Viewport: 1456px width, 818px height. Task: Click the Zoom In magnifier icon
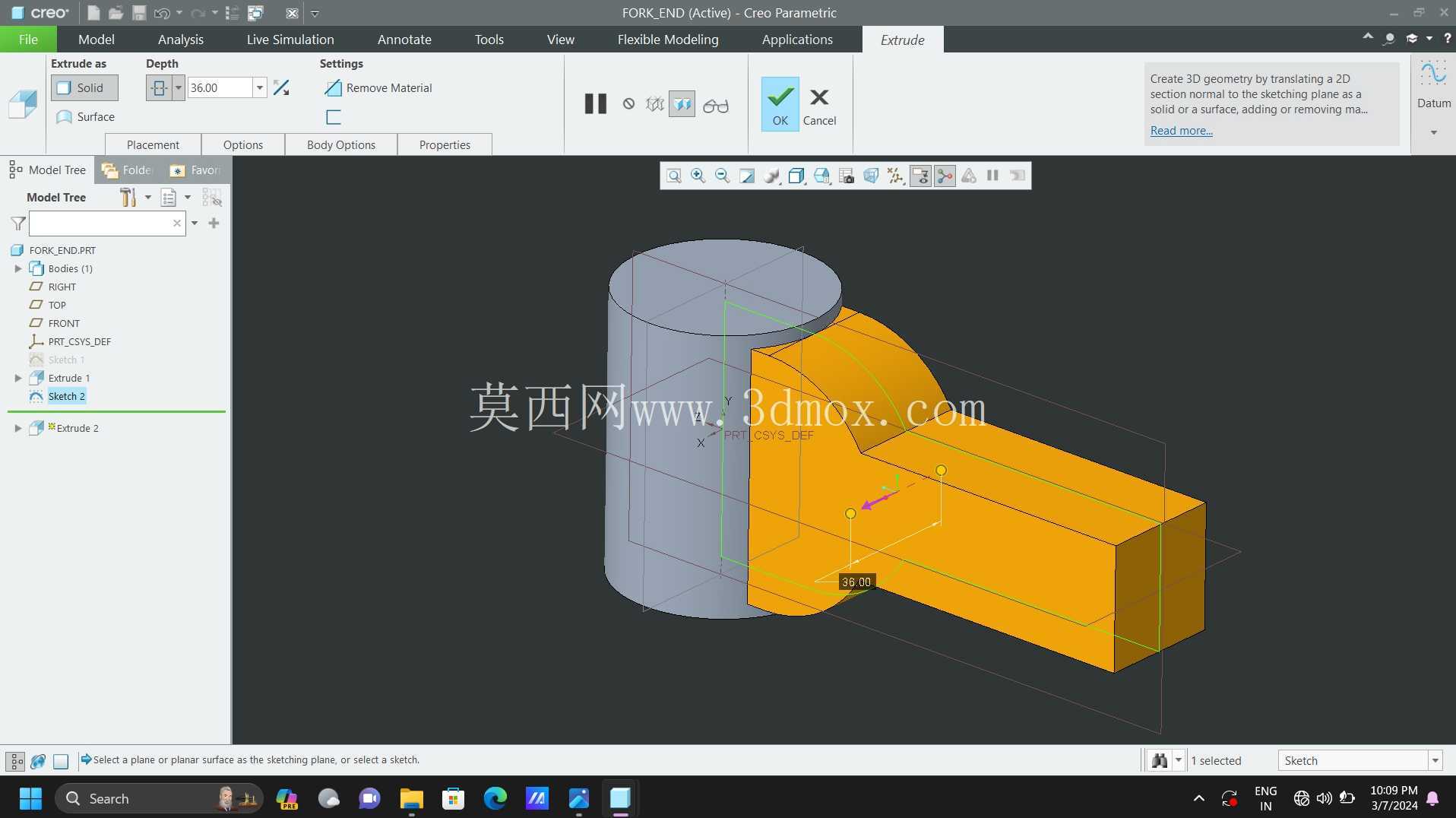tap(698, 176)
